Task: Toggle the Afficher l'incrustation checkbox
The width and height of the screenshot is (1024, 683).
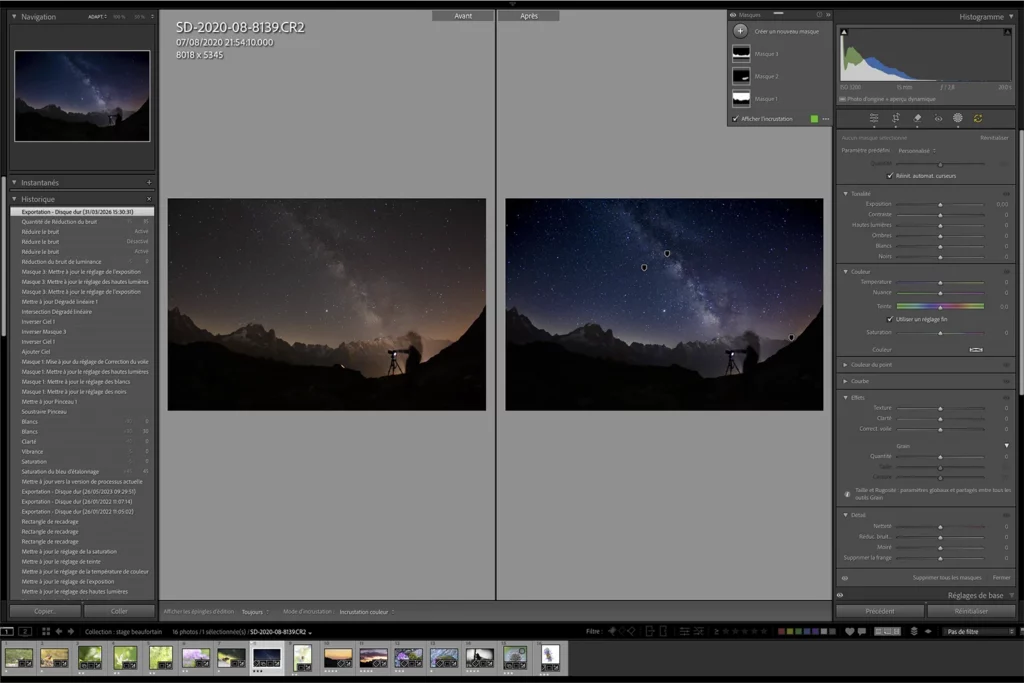Action: pos(735,119)
